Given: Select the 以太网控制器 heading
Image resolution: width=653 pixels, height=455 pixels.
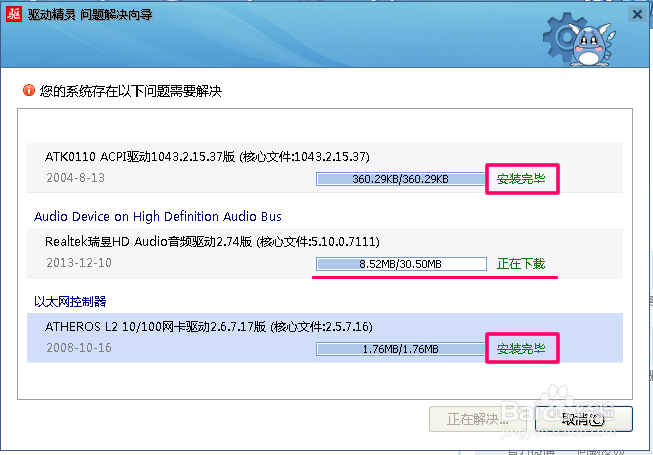Looking at the screenshot, I should coord(70,301).
